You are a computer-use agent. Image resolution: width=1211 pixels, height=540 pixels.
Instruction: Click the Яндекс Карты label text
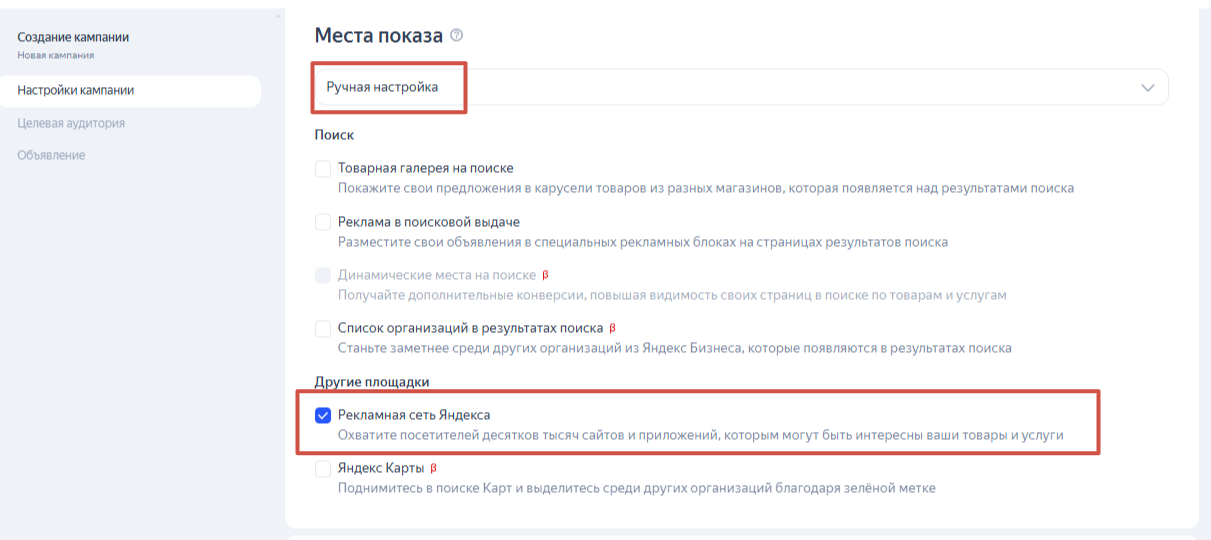click(381, 468)
